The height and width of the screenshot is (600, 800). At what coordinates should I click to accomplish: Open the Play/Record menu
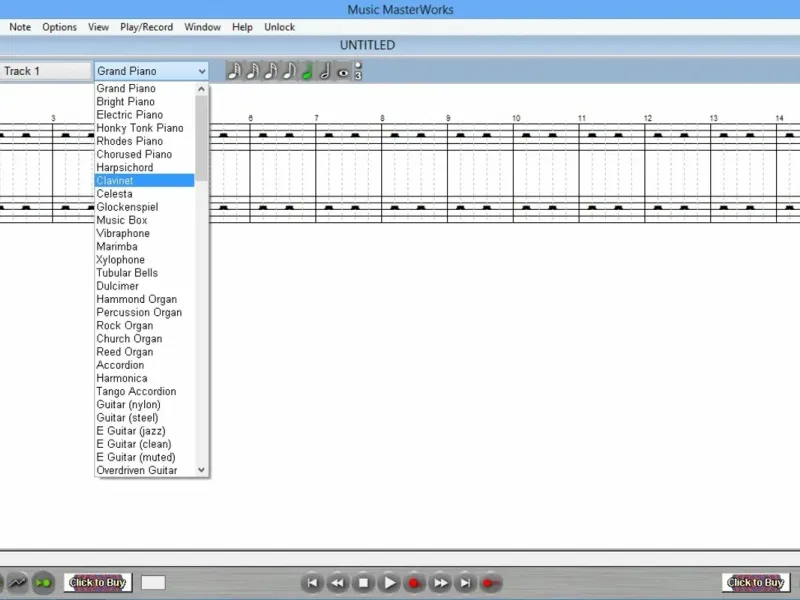(146, 27)
